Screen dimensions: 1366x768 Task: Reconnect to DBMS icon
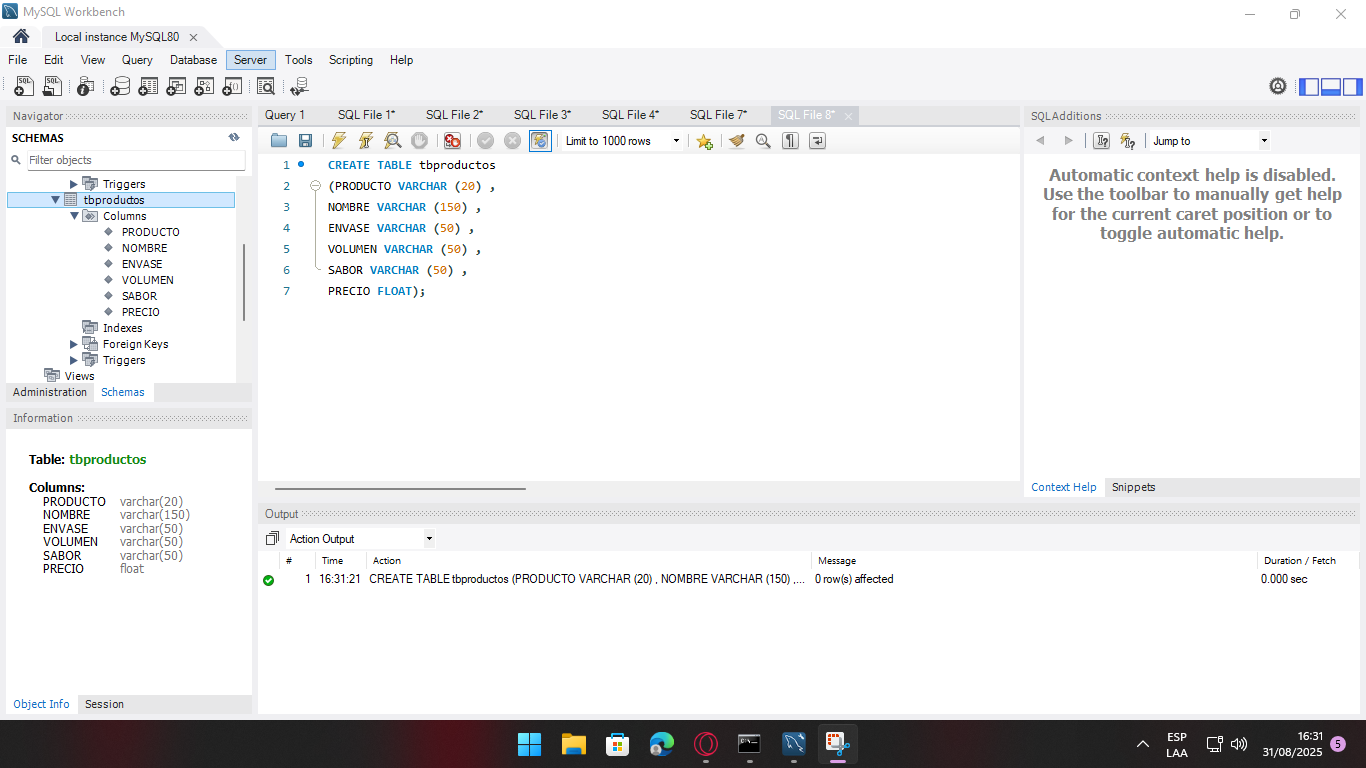[x=298, y=87]
